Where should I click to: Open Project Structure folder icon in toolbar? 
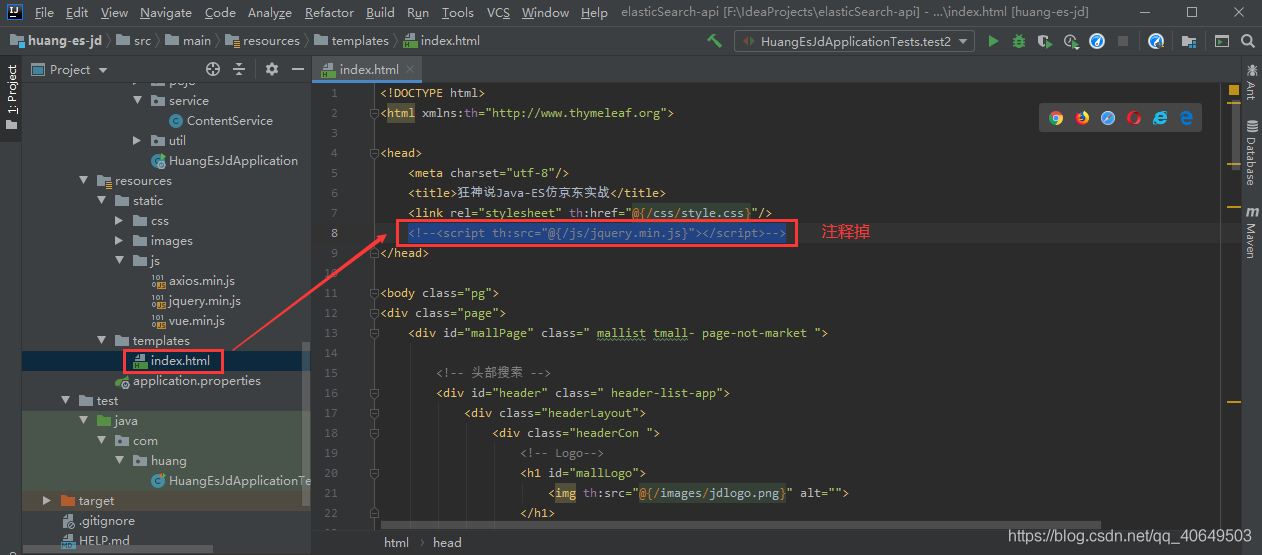click(1189, 41)
